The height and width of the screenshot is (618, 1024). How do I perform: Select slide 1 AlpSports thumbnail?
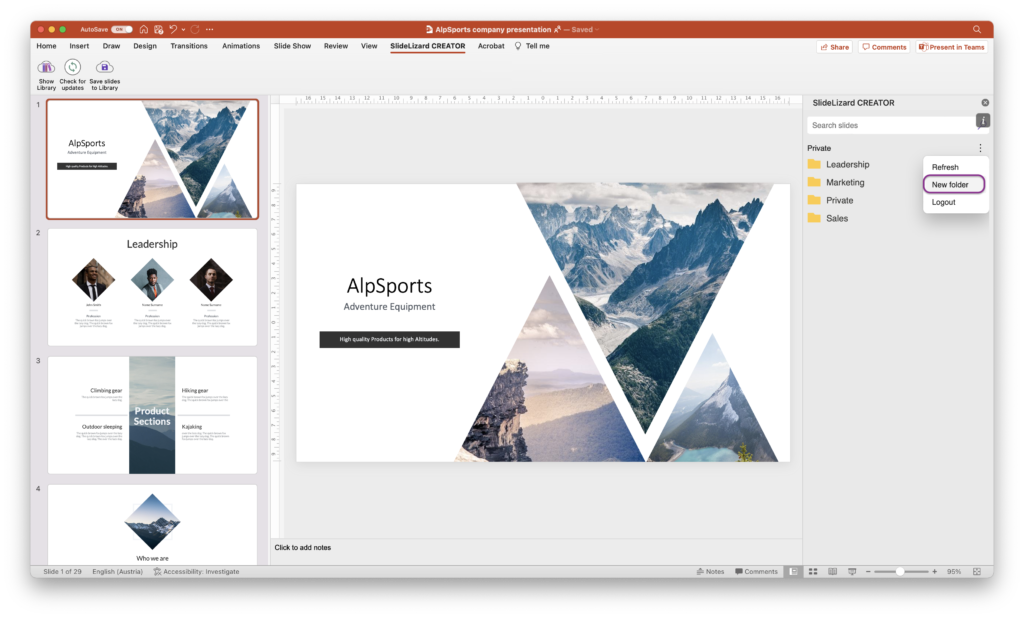[152, 159]
